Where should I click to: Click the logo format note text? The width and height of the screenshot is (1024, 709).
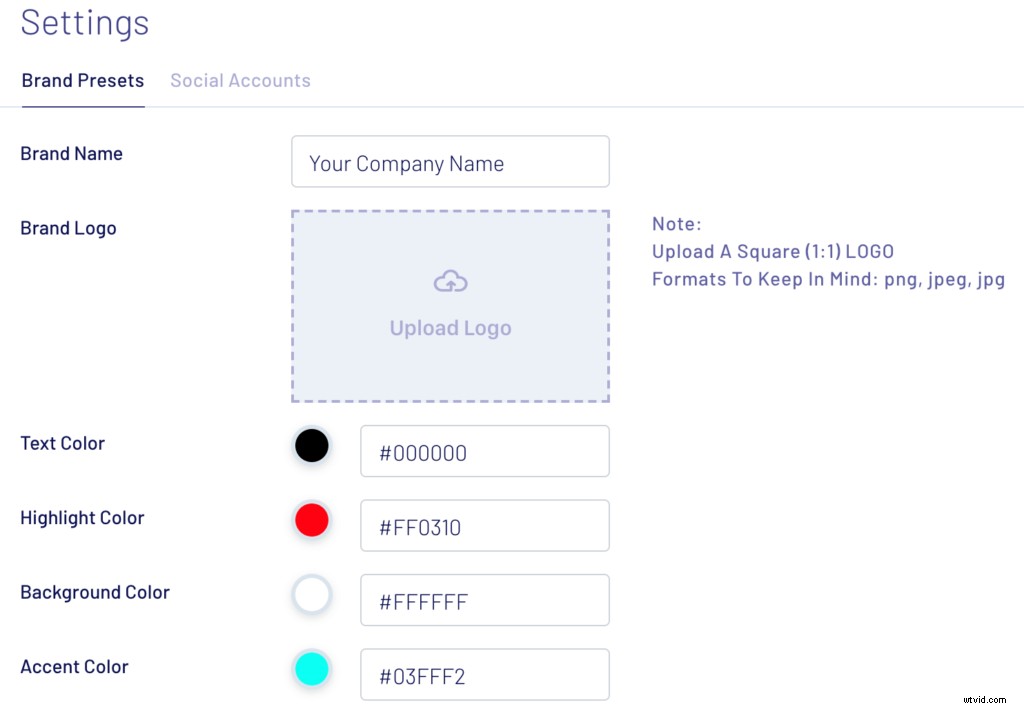click(x=828, y=279)
